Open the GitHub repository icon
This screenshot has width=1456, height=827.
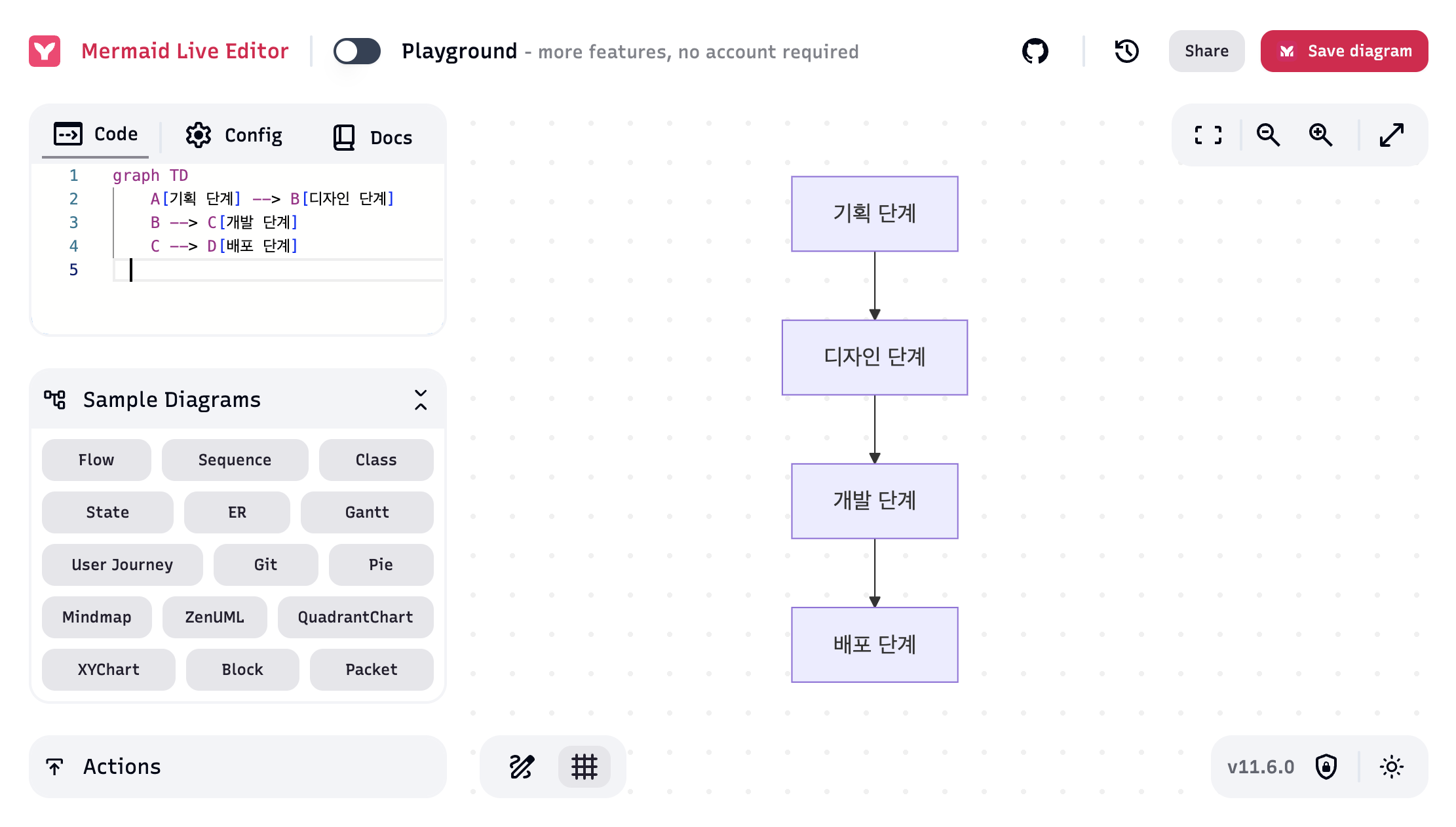1035,51
